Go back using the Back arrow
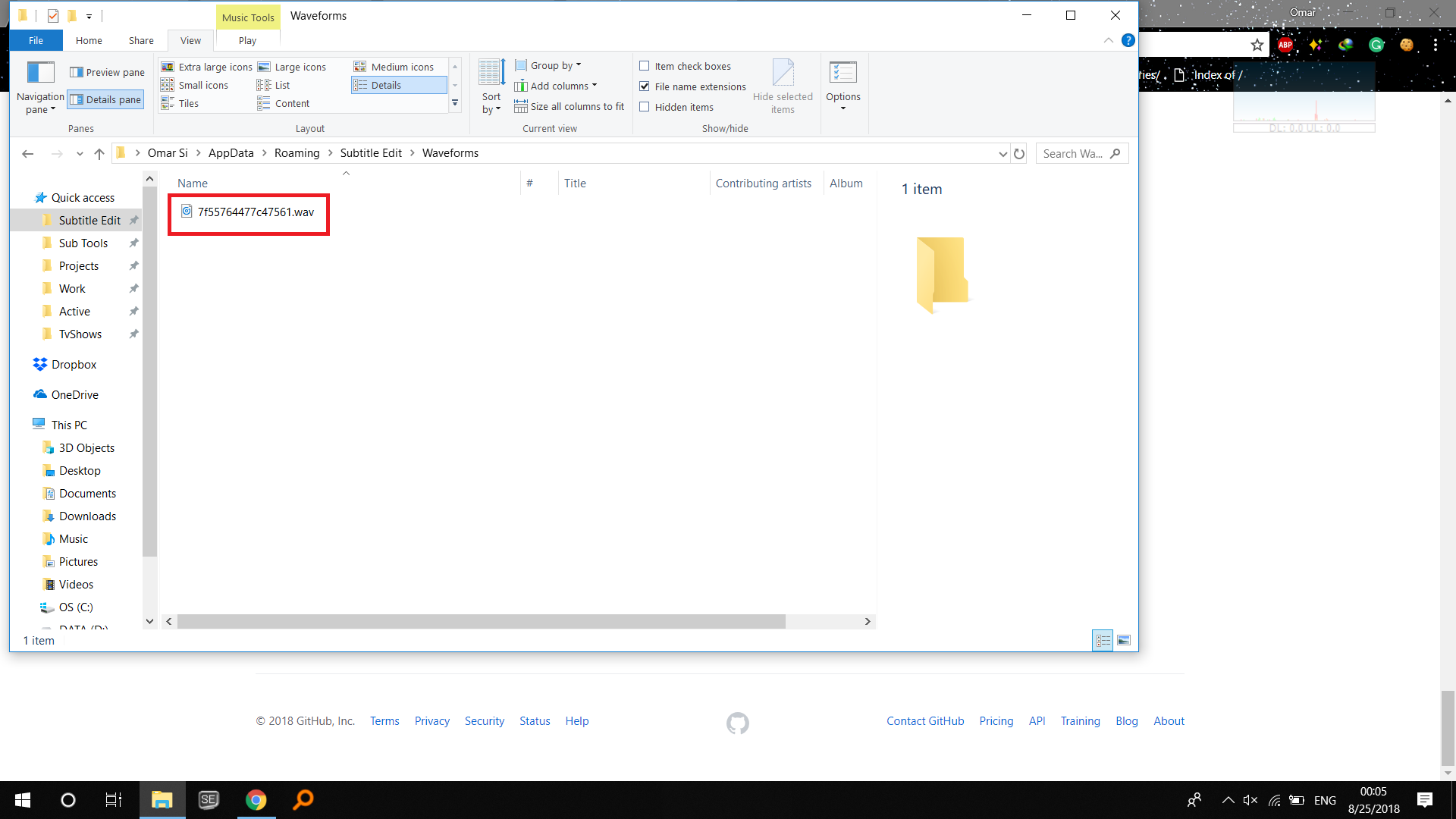 [28, 153]
